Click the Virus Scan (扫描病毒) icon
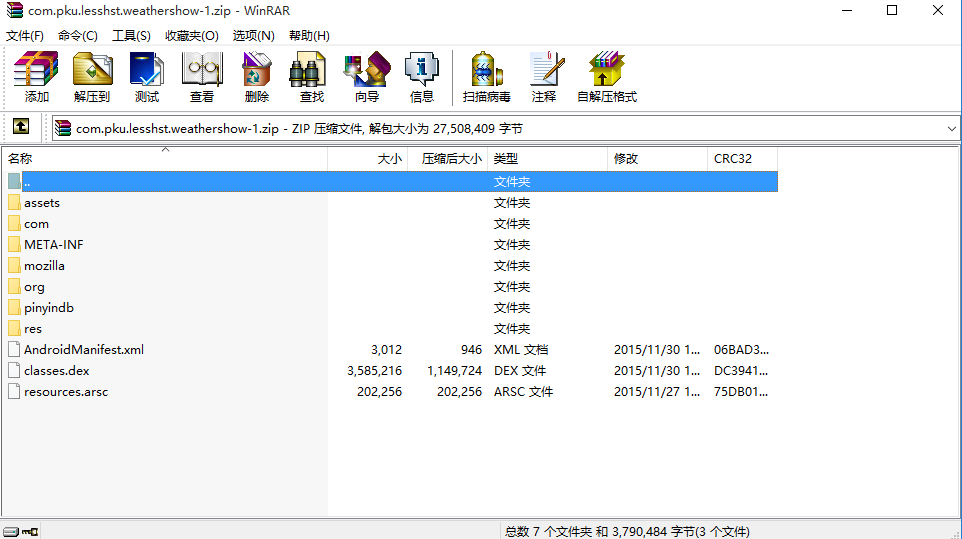The height and width of the screenshot is (539, 962). (487, 77)
